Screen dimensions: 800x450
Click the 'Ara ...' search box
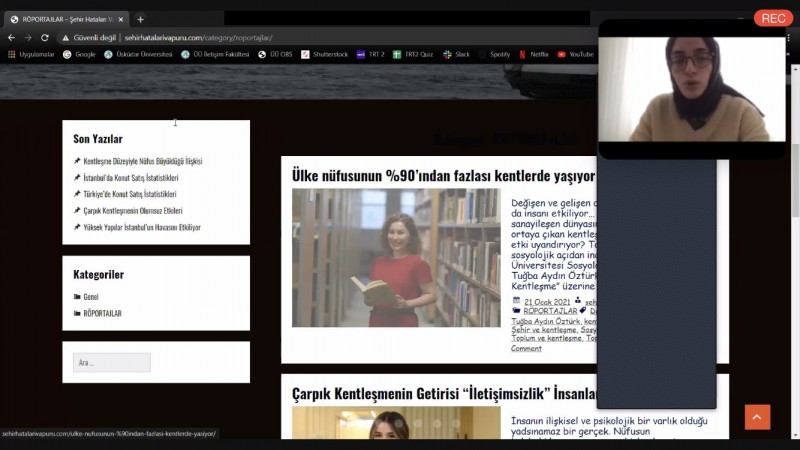pos(111,363)
